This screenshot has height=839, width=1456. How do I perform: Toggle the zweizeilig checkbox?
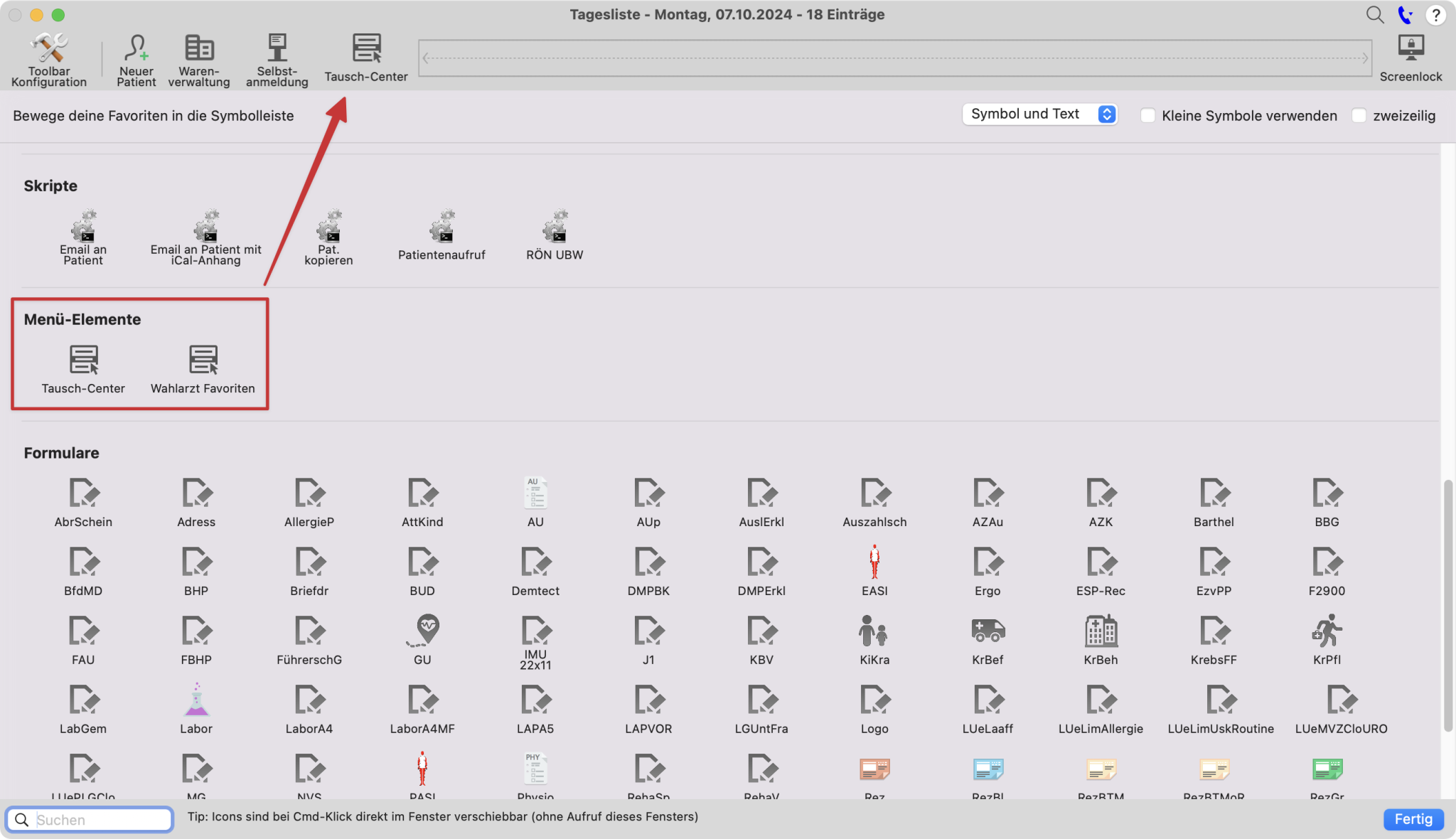(1359, 115)
